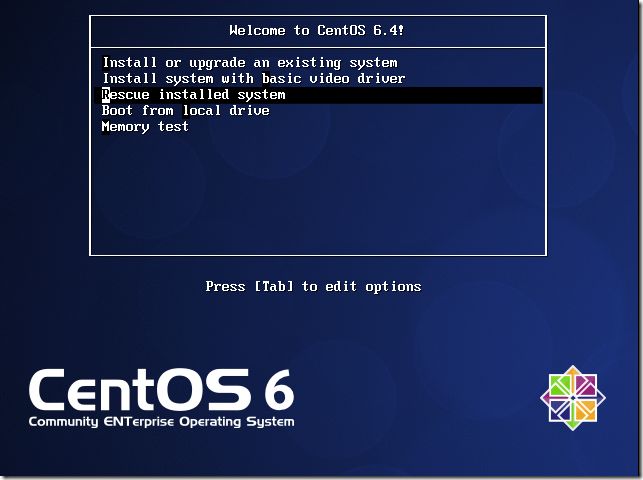Start the Memory test entry
Image resolution: width=643 pixels, height=480 pixels.
(145, 127)
